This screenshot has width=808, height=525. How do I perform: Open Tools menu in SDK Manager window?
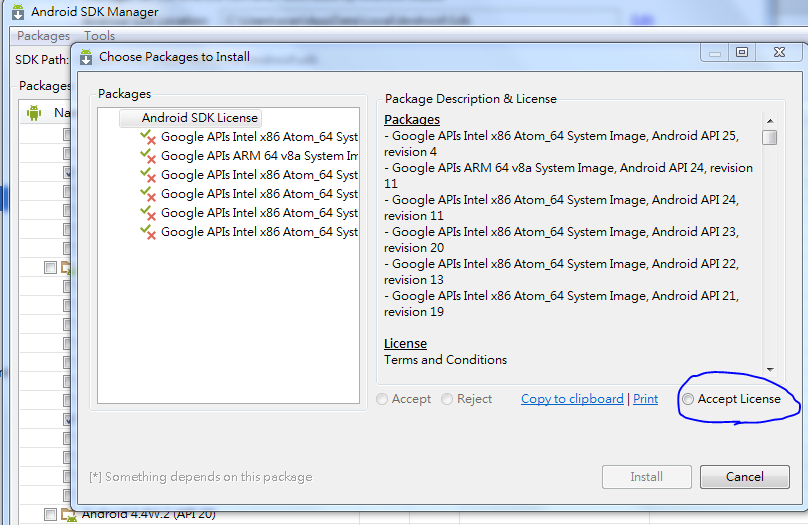99,36
